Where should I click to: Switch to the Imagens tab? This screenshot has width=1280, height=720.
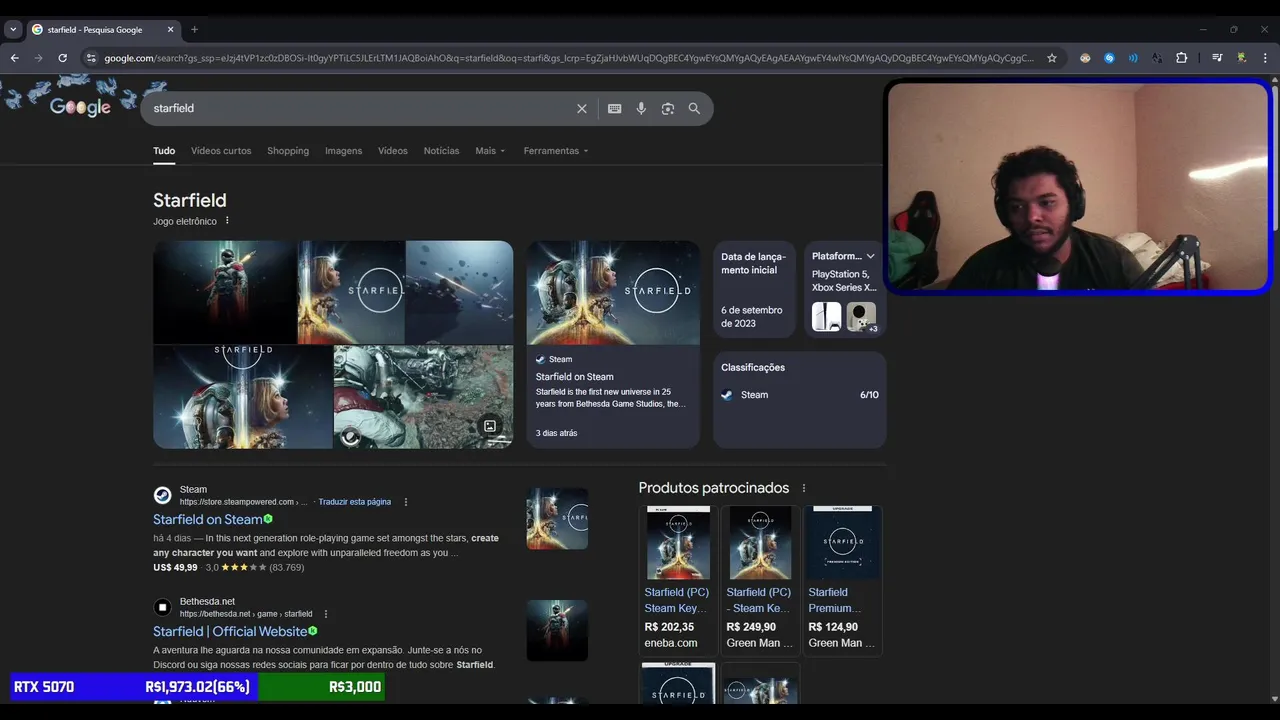point(343,151)
